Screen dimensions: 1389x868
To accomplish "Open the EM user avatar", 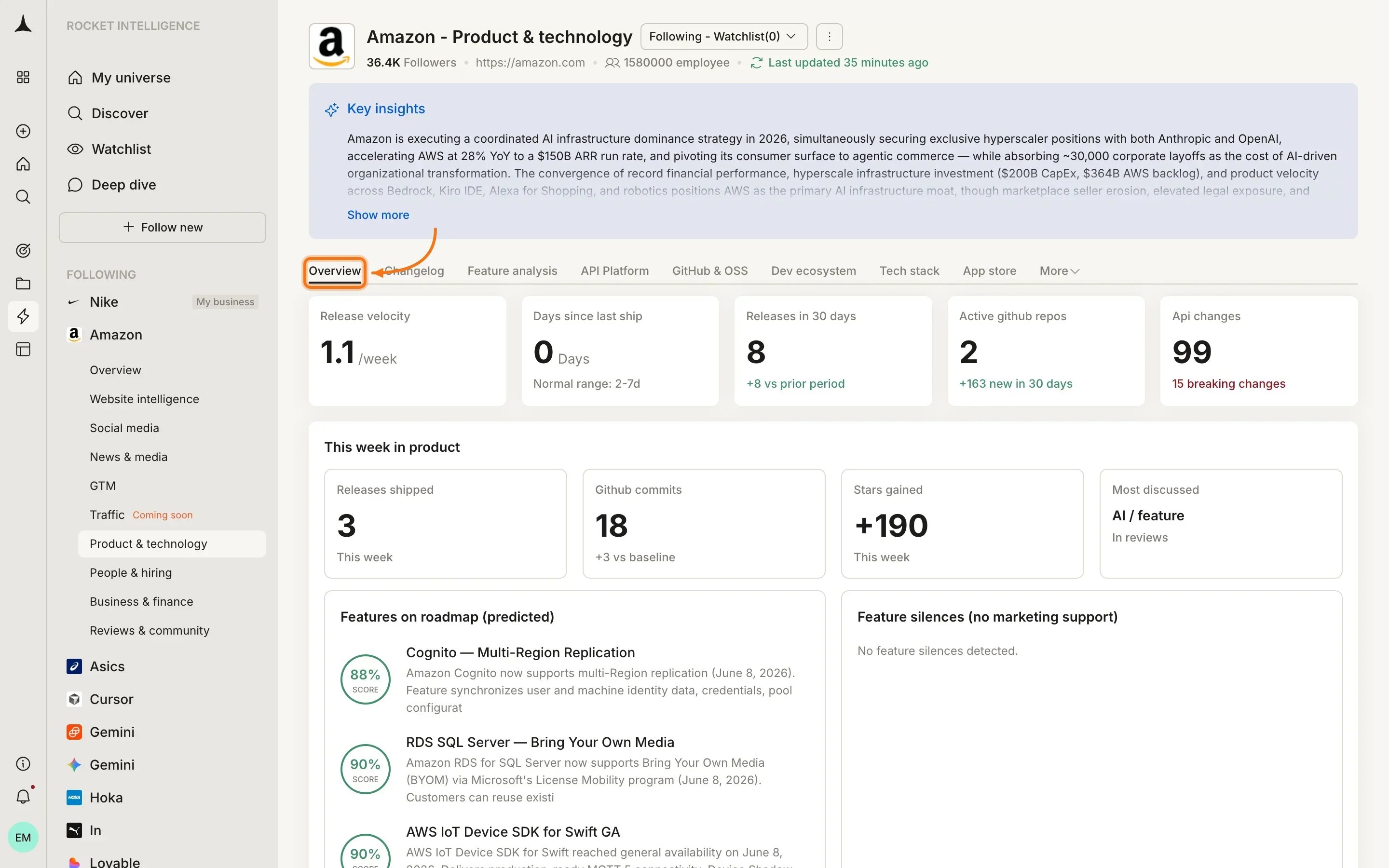I will 23,837.
